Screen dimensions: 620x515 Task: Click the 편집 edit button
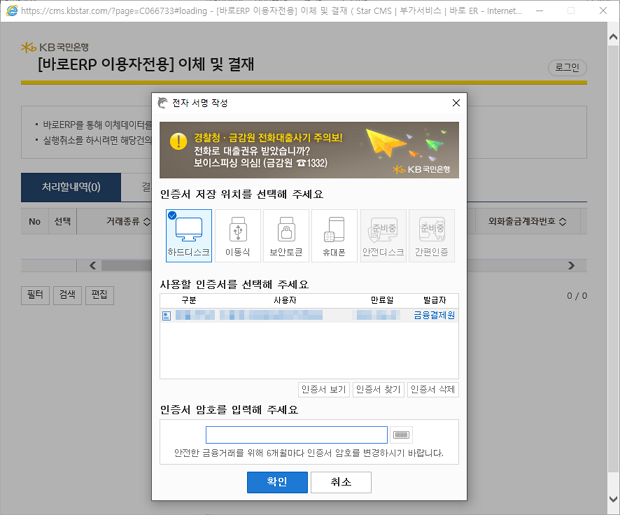point(99,295)
